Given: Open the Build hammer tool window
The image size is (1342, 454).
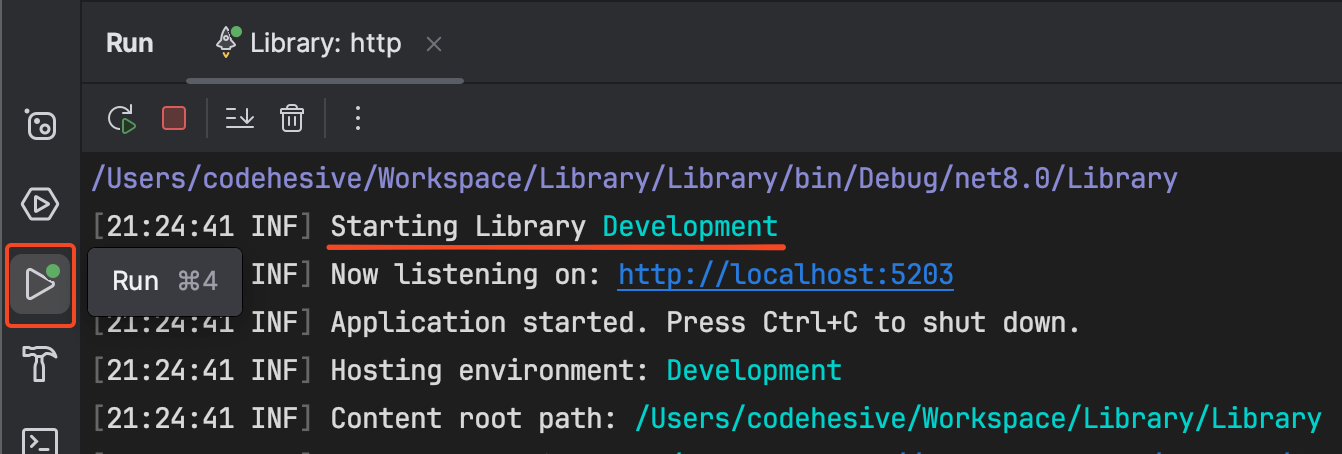Looking at the screenshot, I should coord(40,364).
